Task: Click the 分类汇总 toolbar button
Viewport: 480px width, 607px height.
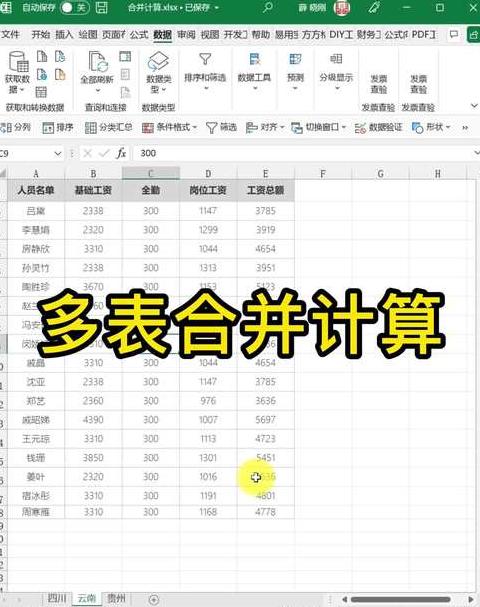Action: tap(108, 127)
